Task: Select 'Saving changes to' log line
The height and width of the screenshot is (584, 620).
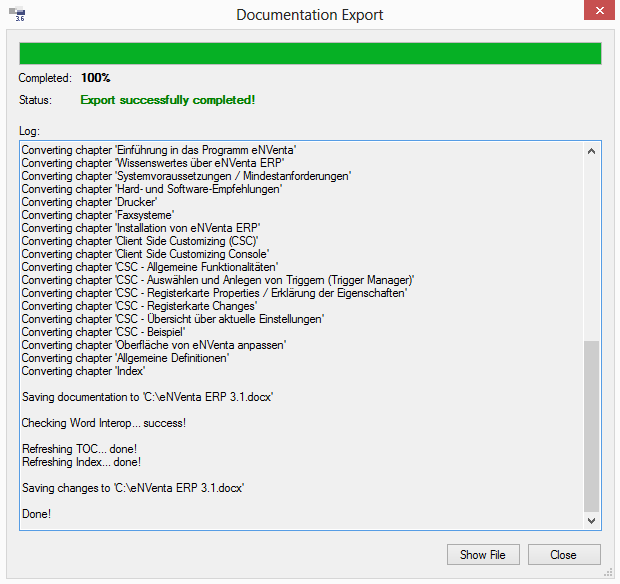Action: click(x=133, y=488)
